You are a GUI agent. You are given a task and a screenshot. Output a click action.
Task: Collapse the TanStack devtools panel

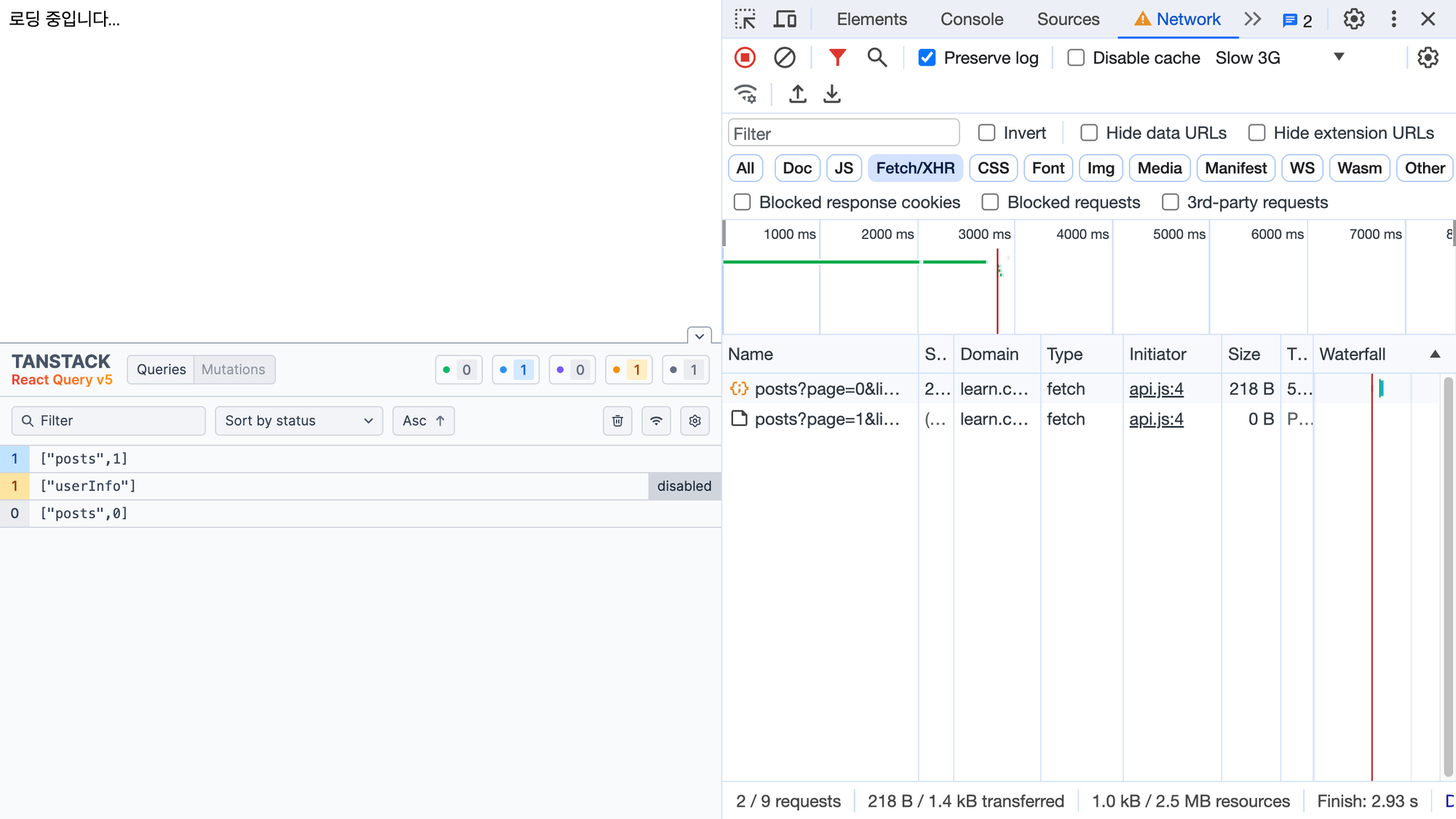(x=699, y=336)
